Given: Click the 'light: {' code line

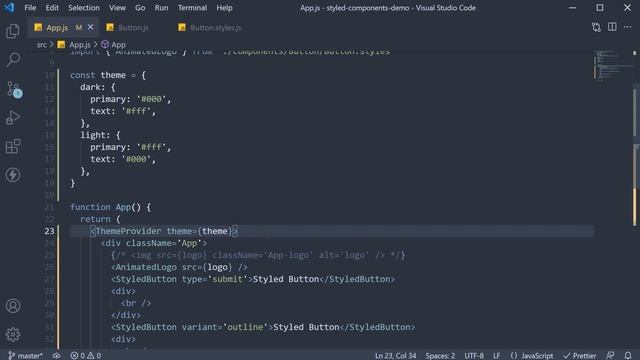Looking at the screenshot, I should pyautogui.click(x=100, y=135).
